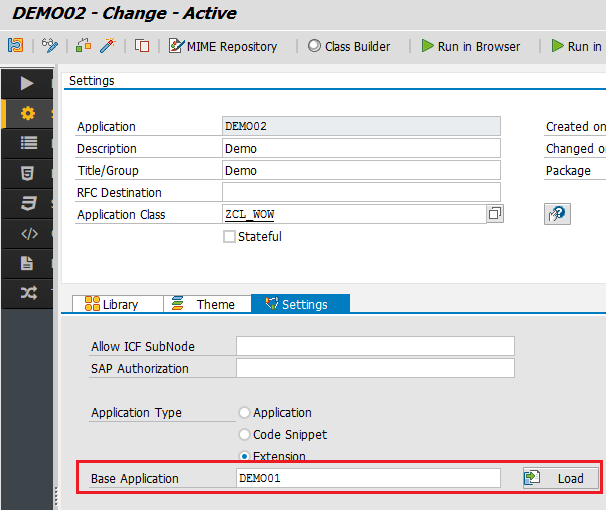
Task: Click the Base Application field DEMO01
Action: [x=368, y=478]
